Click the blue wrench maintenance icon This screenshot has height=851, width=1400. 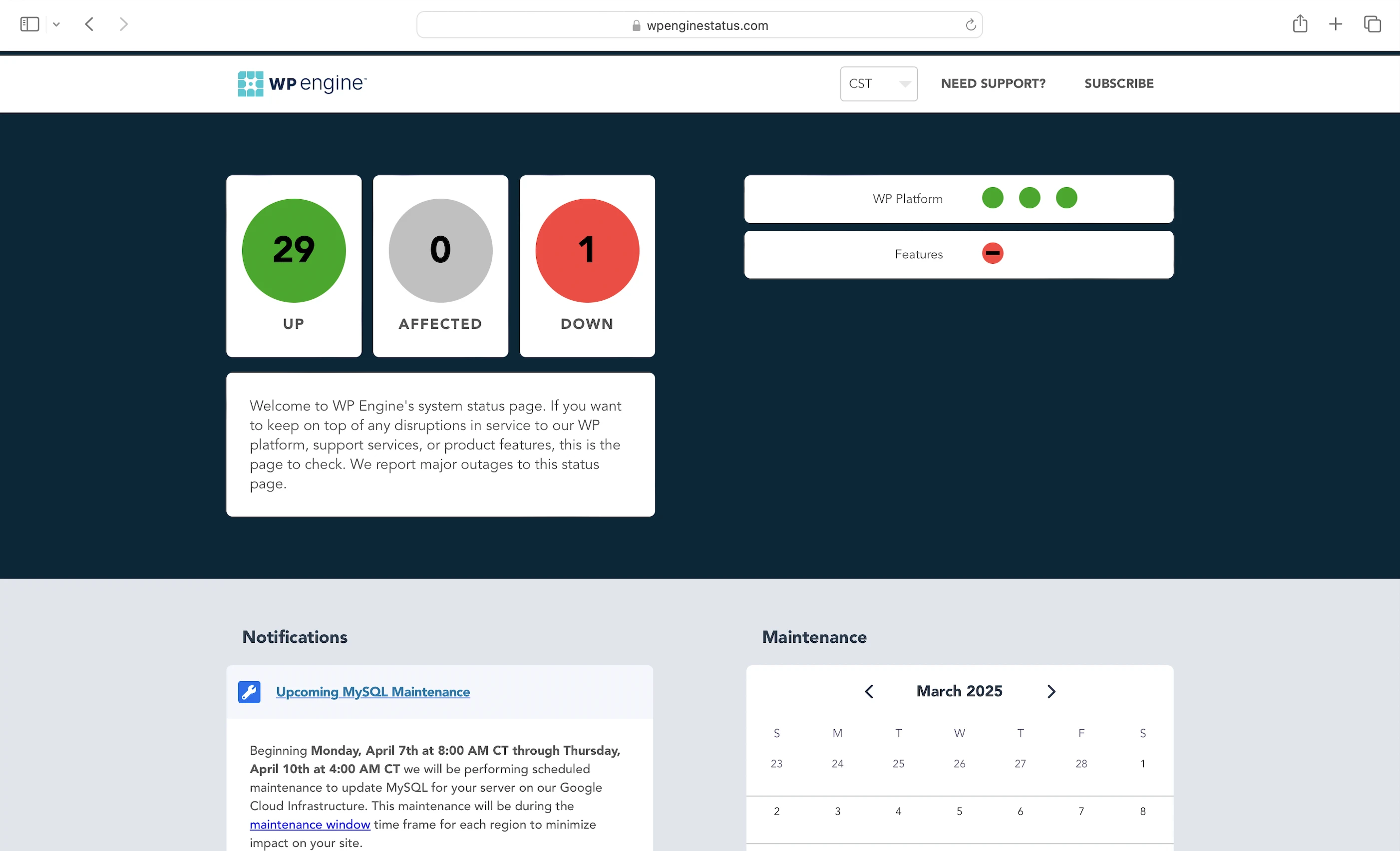coord(249,692)
